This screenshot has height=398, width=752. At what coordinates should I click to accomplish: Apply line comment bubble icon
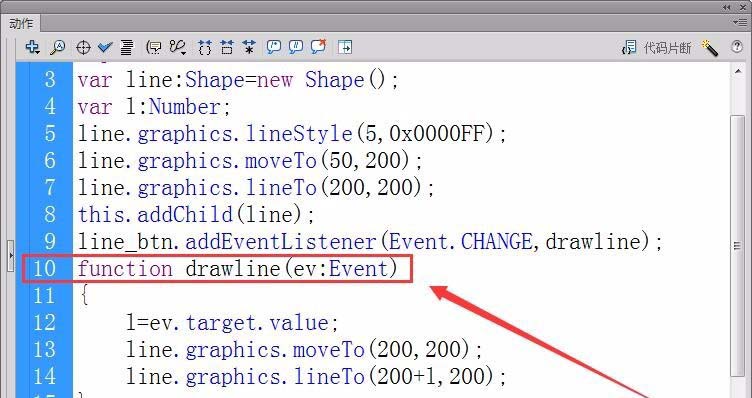[296, 47]
